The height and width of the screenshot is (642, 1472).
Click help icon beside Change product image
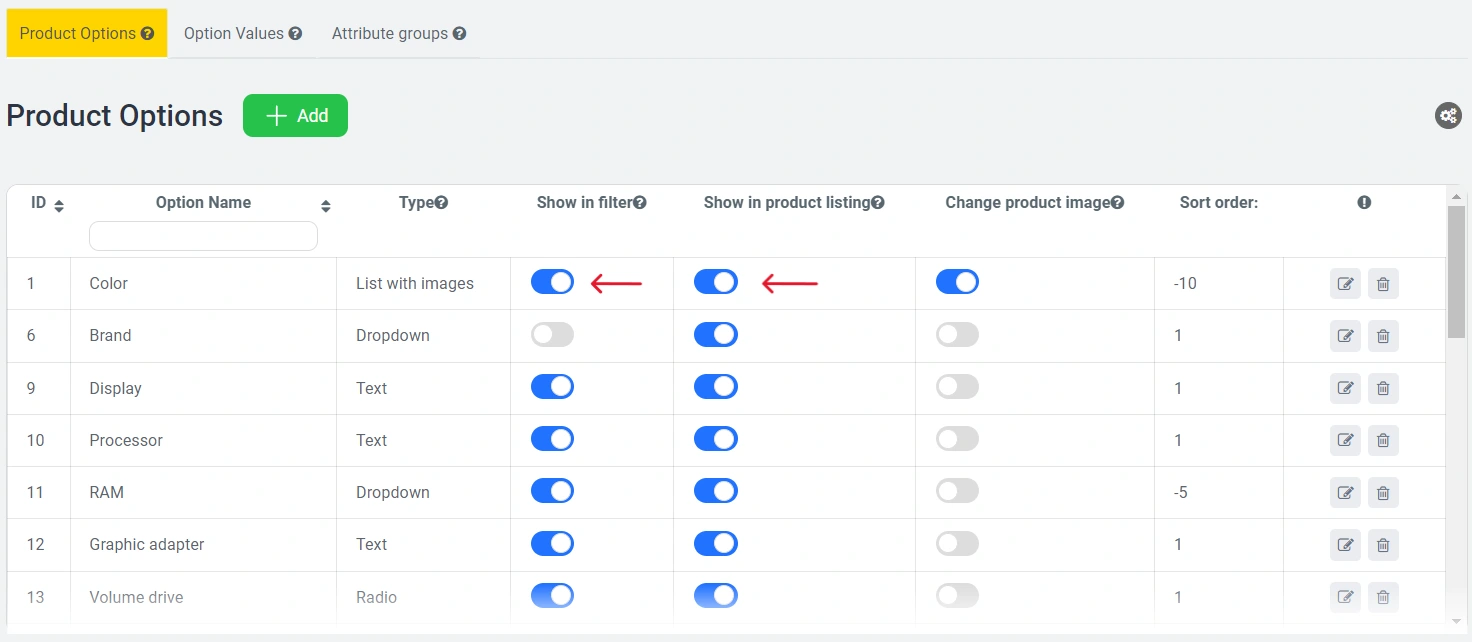pos(1118,203)
